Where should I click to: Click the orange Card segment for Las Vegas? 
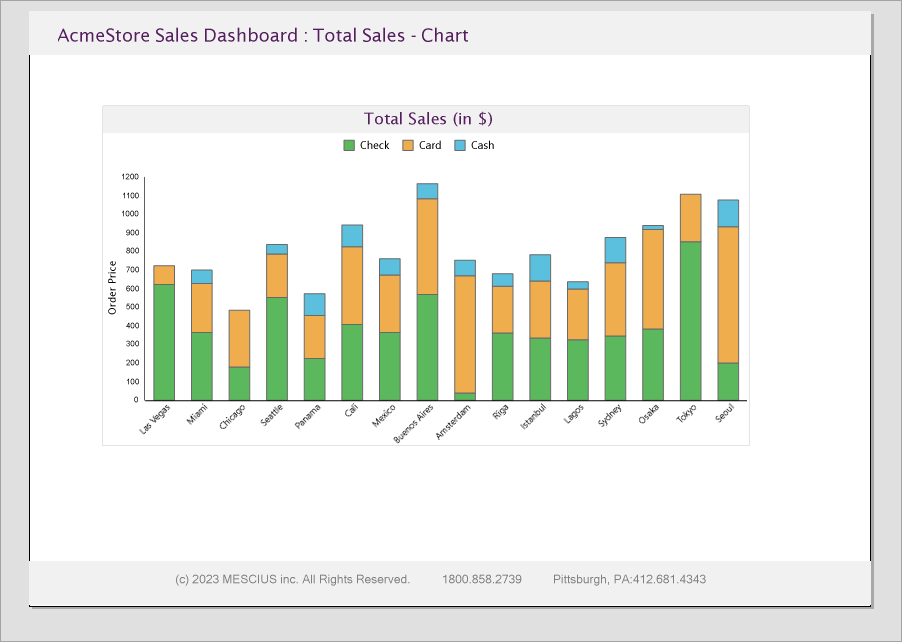(164, 275)
